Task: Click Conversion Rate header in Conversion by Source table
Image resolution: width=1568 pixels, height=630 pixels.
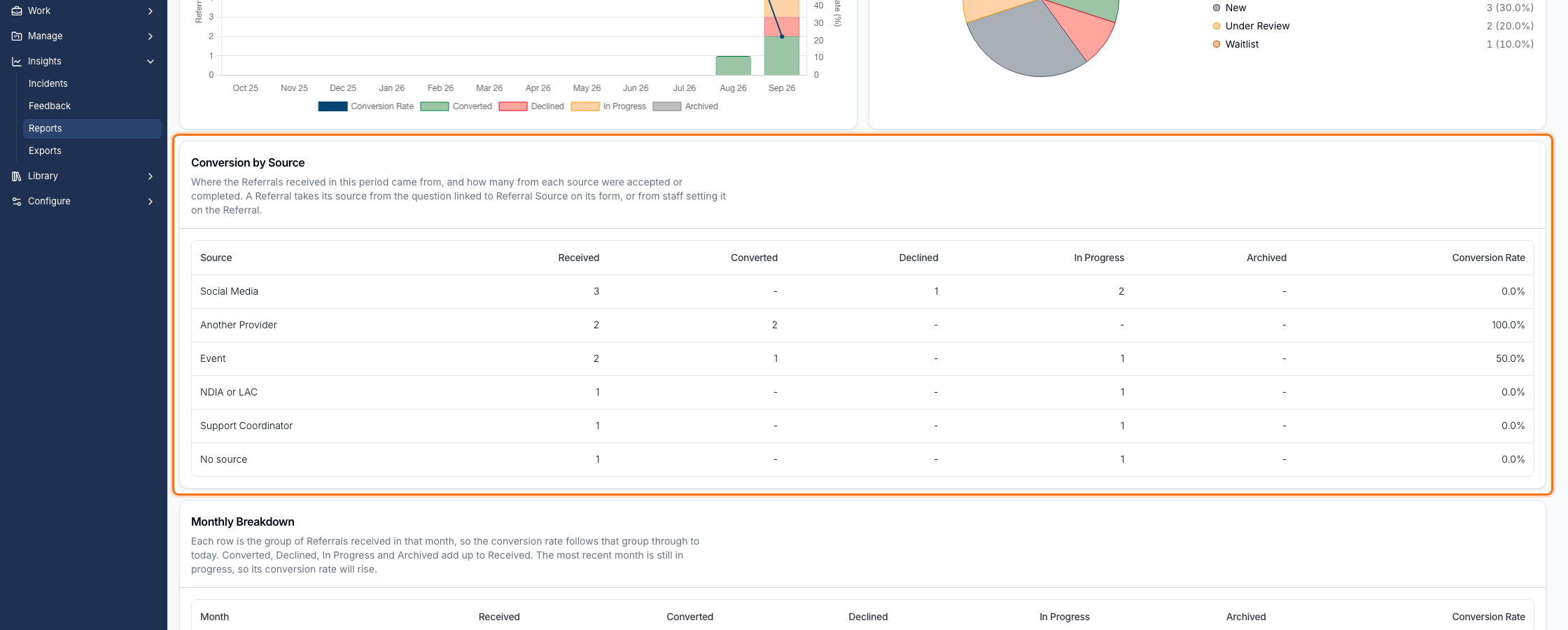Action: [x=1488, y=258]
